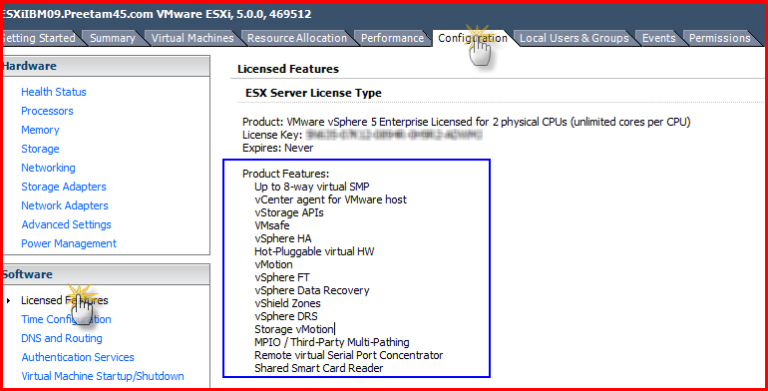Open the Virtual Machines tab
768x391 pixels.
(x=192, y=38)
